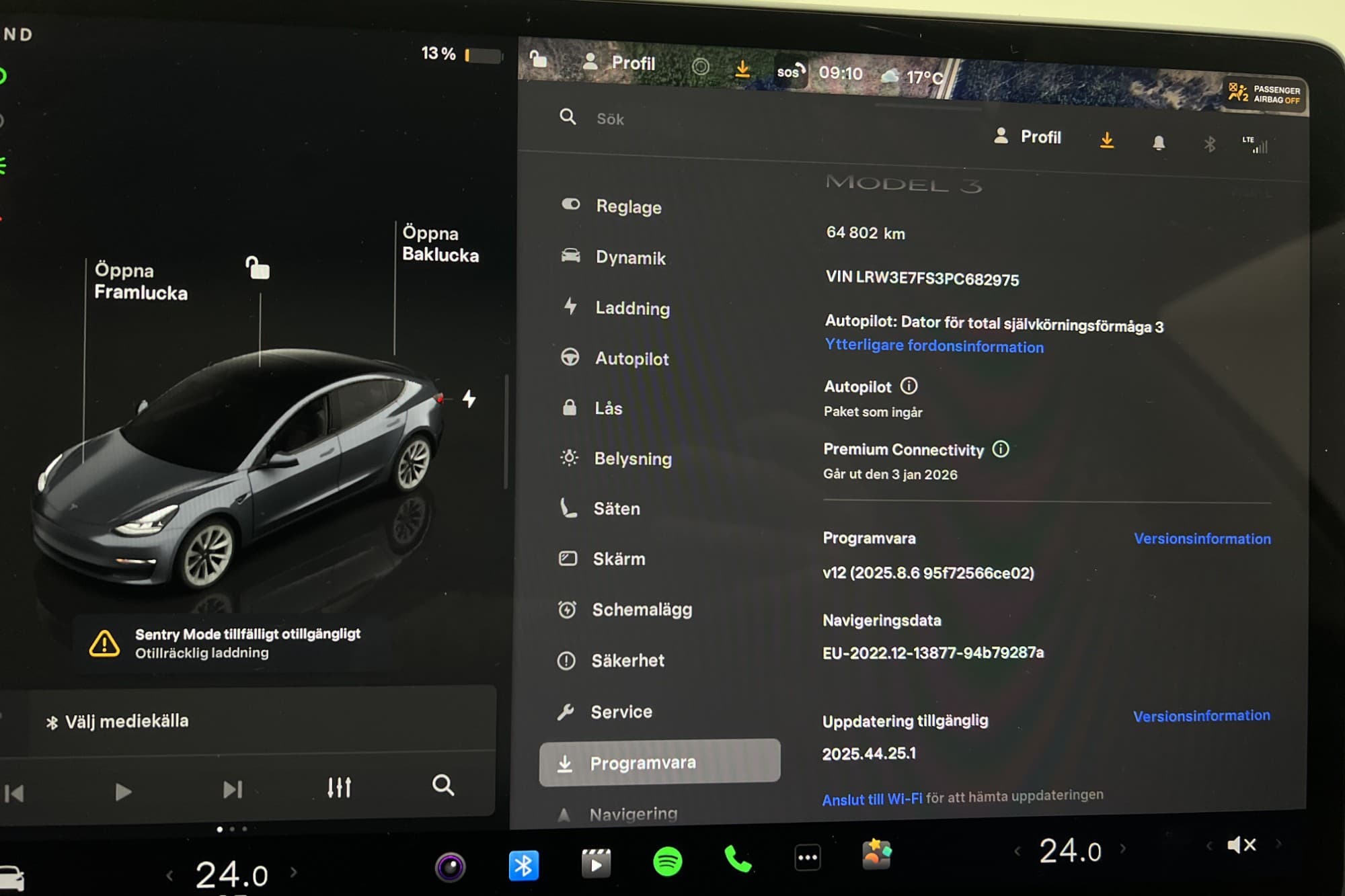1345x896 pixels.
Task: Open Ytterligare fordonsinformation link
Action: (x=934, y=346)
